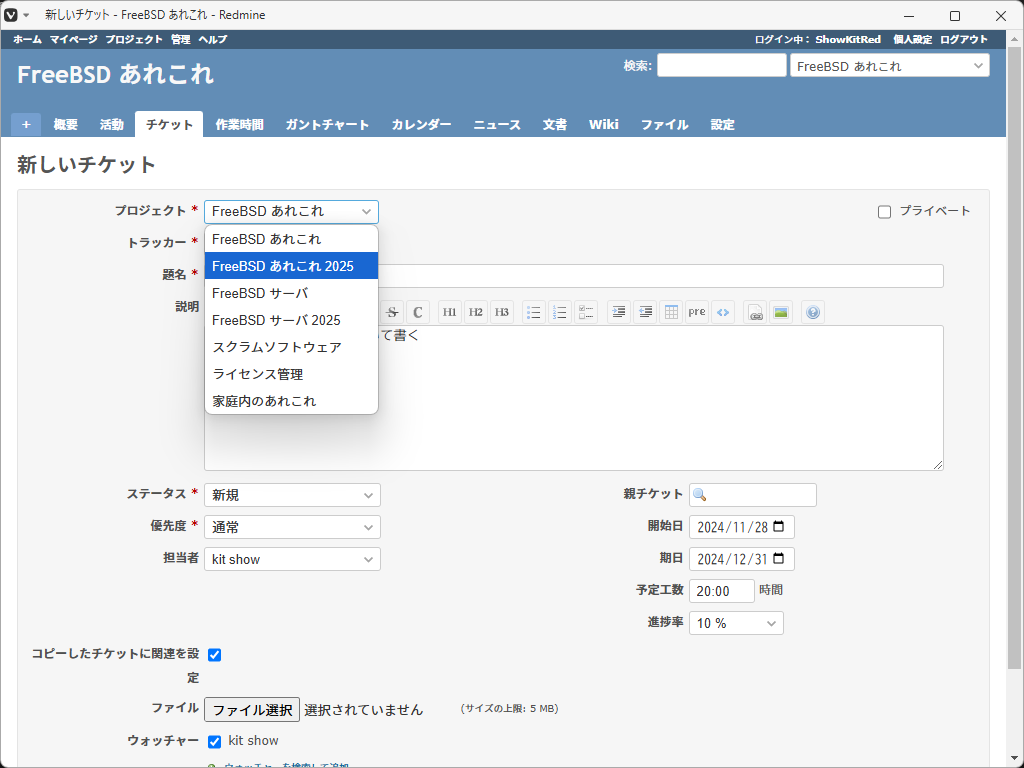Viewport: 1024px width, 768px height.
Task: Click the 親チケット search field
Action: click(x=752, y=495)
